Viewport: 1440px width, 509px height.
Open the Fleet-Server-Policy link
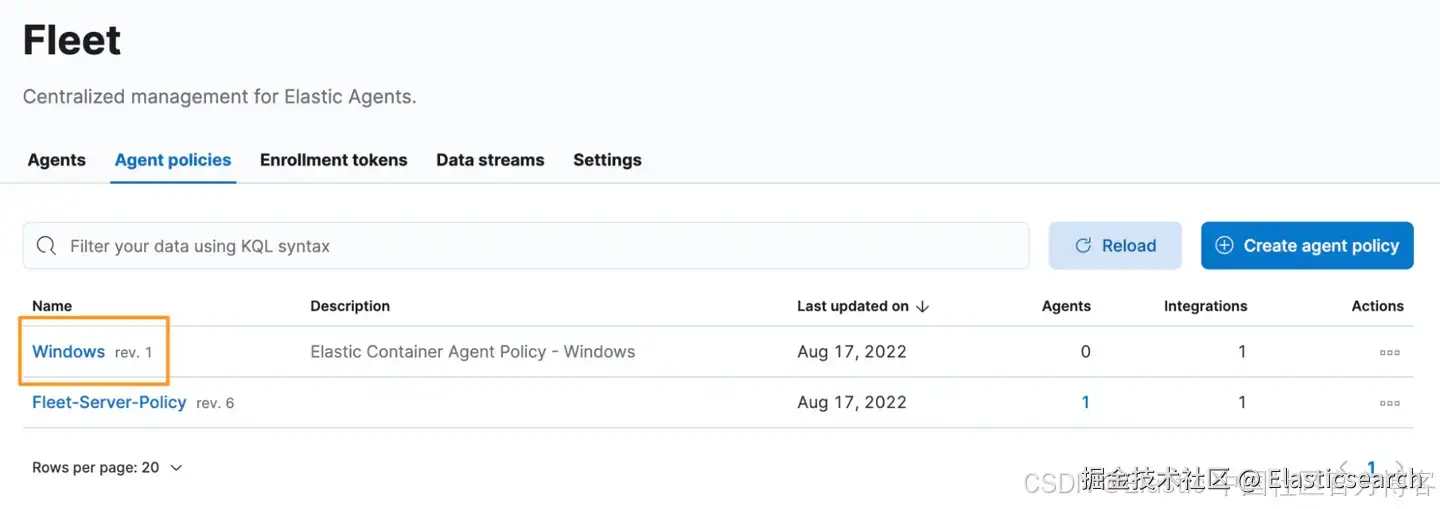[109, 402]
